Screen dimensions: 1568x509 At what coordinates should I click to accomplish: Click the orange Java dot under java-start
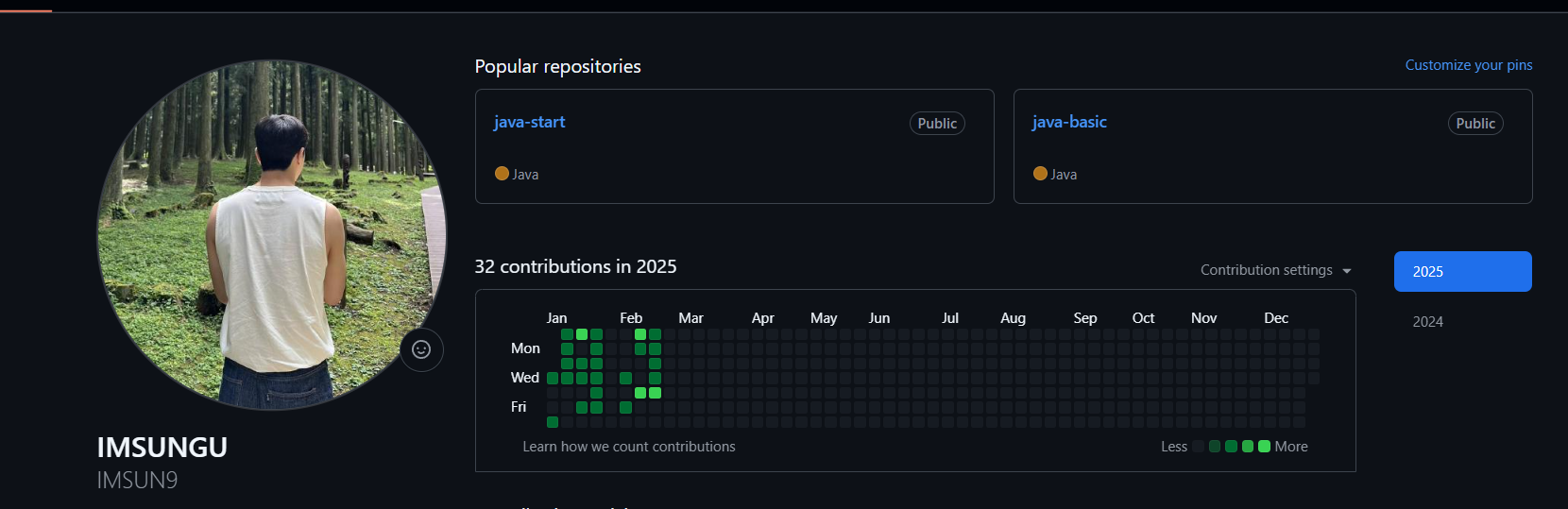pos(502,173)
